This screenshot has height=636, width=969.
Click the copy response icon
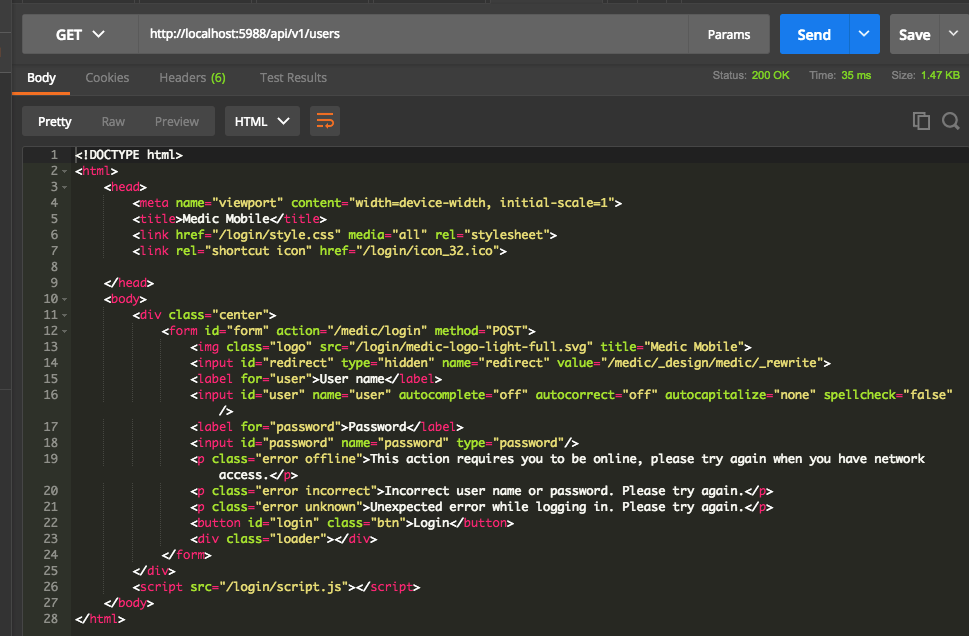(919, 120)
